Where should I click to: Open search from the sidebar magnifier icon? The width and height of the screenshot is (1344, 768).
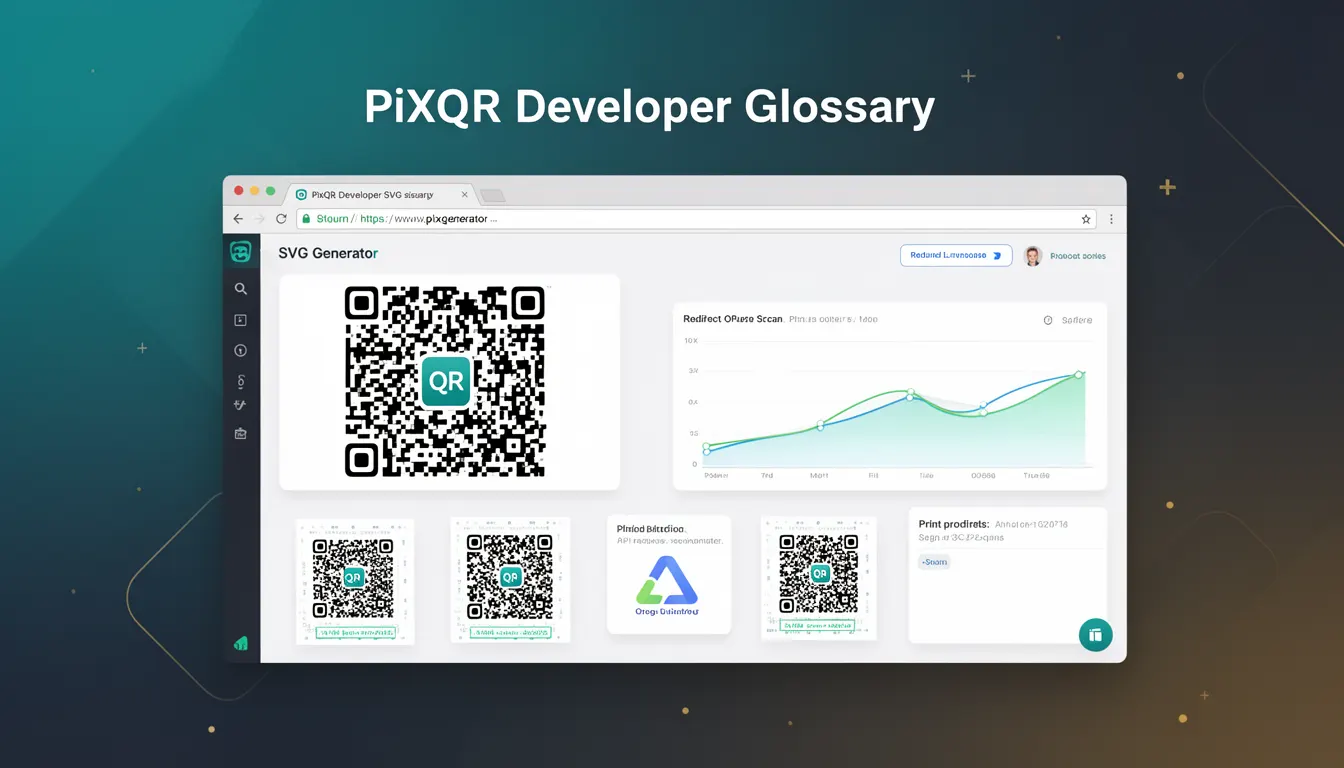click(x=241, y=289)
